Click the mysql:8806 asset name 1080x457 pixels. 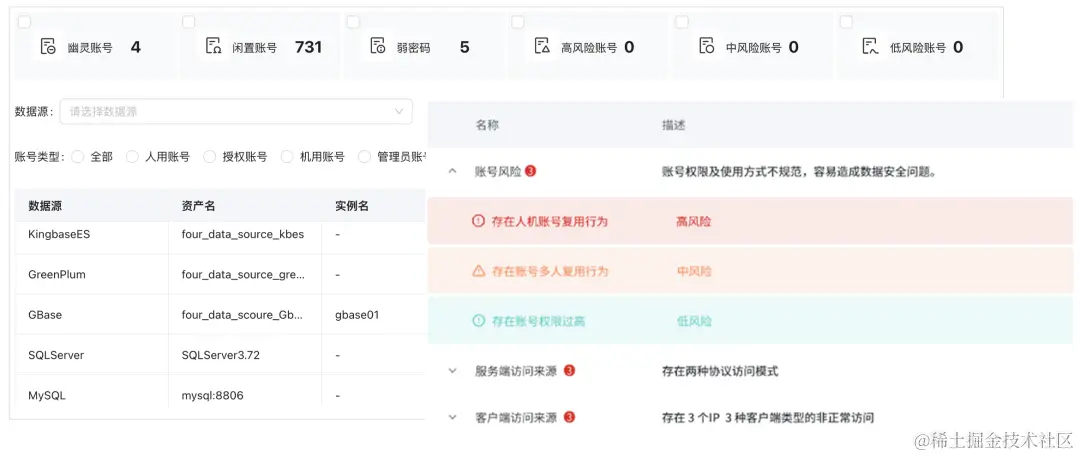(213, 396)
